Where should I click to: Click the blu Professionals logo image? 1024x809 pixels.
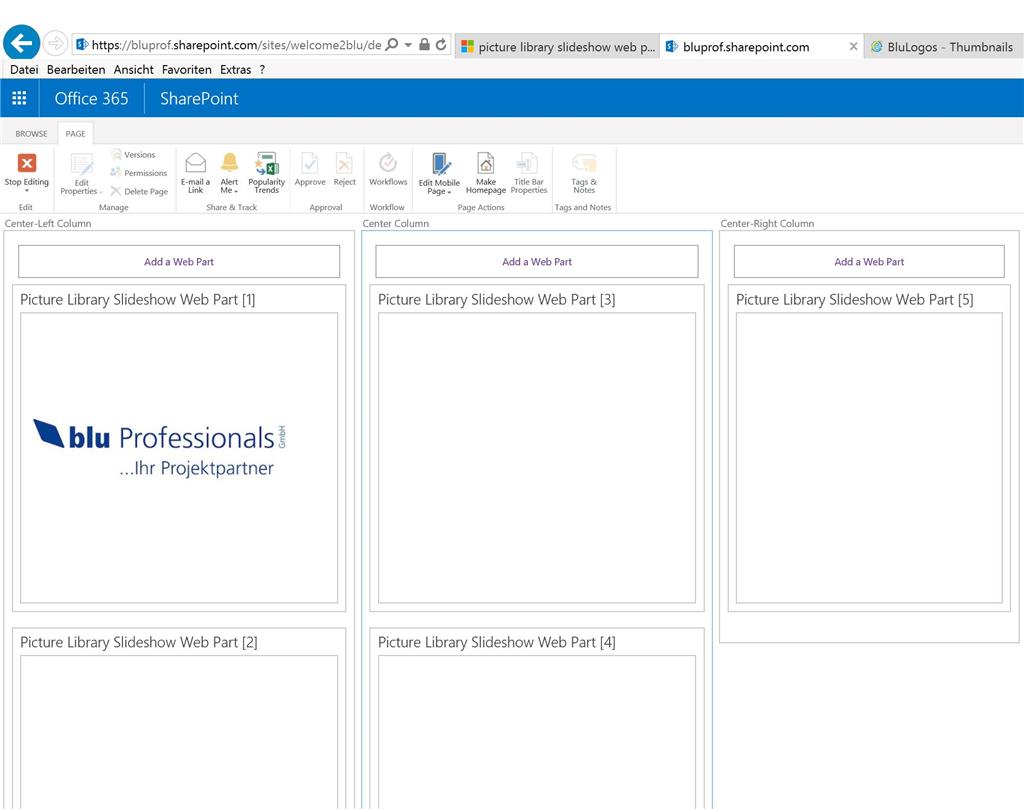pos(159,448)
